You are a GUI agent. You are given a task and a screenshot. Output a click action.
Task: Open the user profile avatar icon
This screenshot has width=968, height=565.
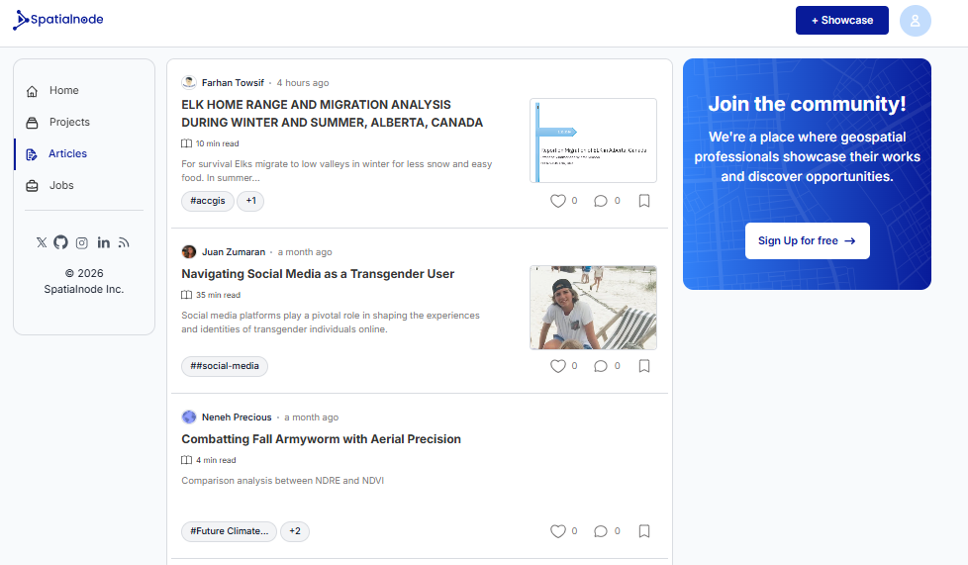pos(915,21)
